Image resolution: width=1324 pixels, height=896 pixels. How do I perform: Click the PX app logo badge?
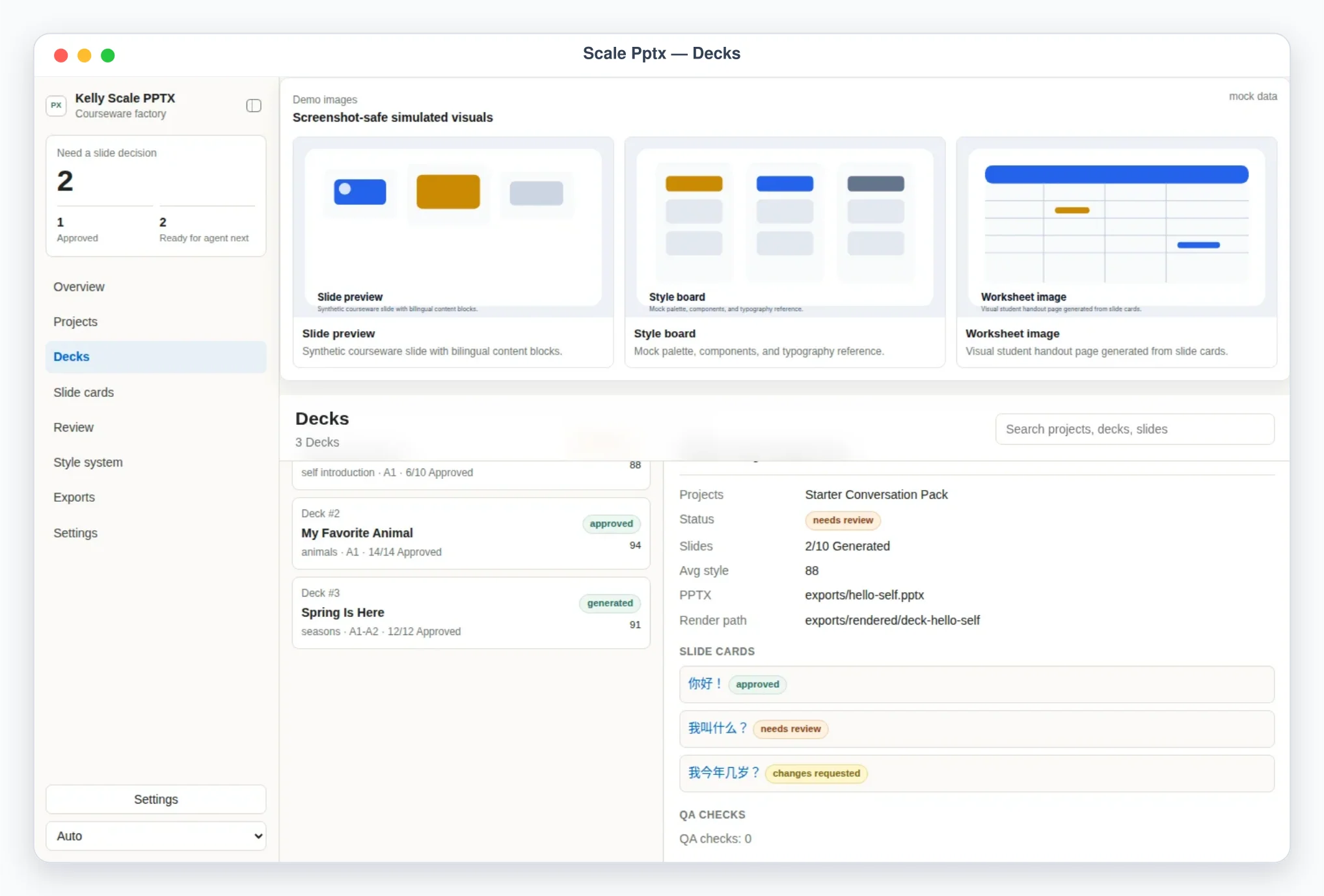[x=57, y=105]
